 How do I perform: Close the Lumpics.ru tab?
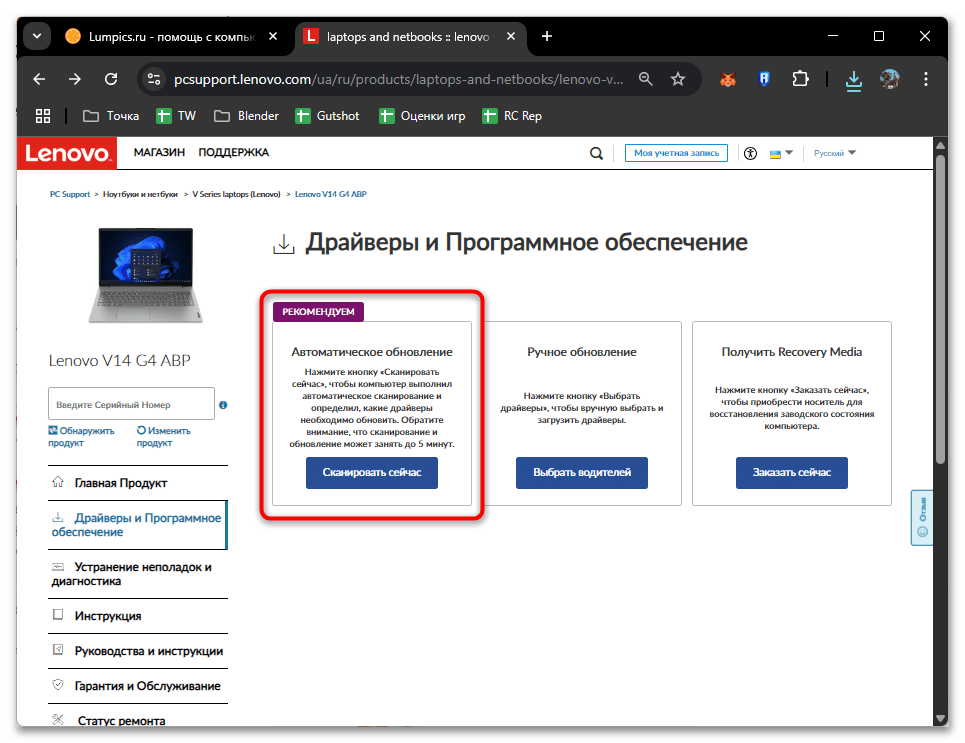click(273, 36)
